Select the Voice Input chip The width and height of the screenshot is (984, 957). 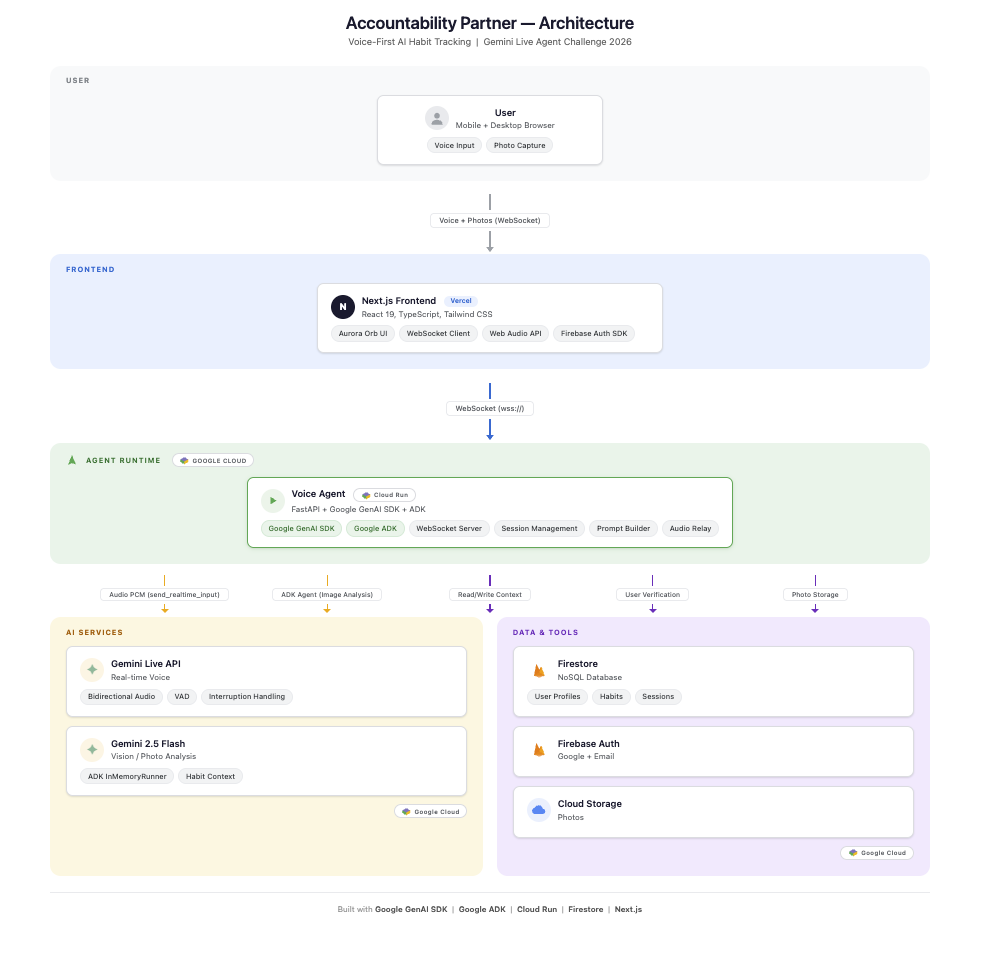(x=454, y=145)
